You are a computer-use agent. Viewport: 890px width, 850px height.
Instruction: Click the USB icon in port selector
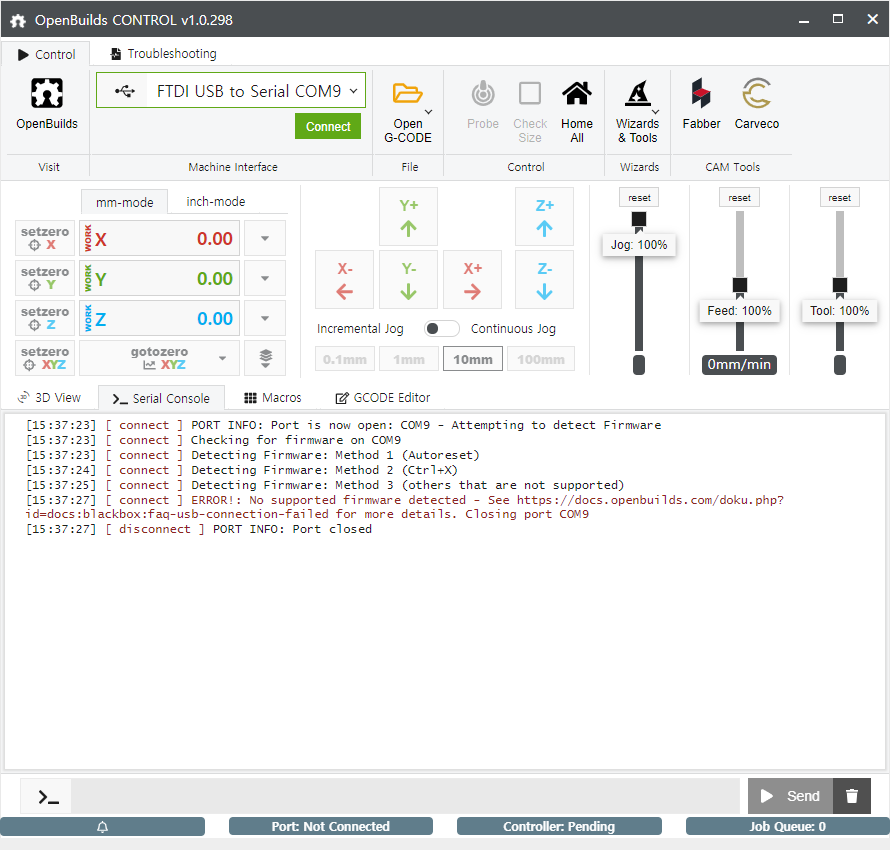point(125,91)
